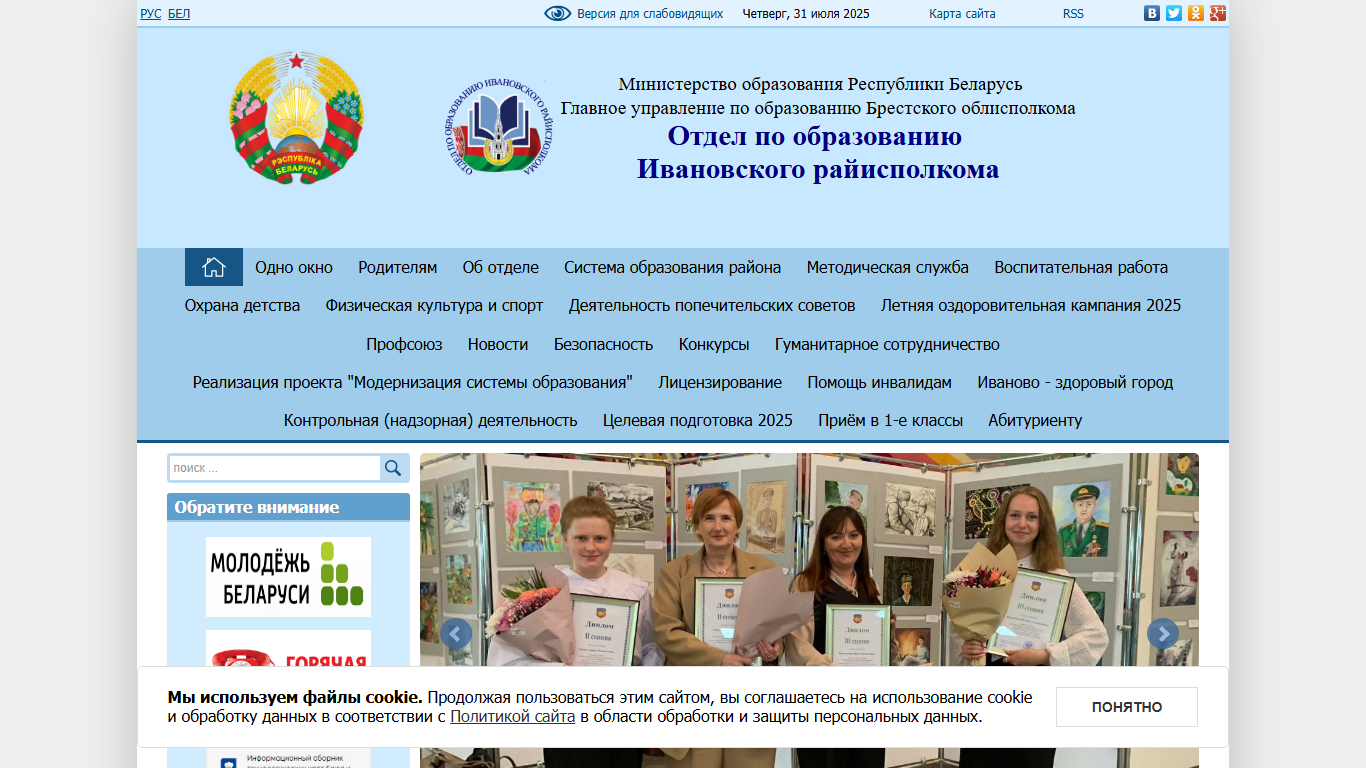Image resolution: width=1366 pixels, height=768 pixels.
Task: Click Министерство образования Республики Беларусь heading
Action: click(x=820, y=84)
